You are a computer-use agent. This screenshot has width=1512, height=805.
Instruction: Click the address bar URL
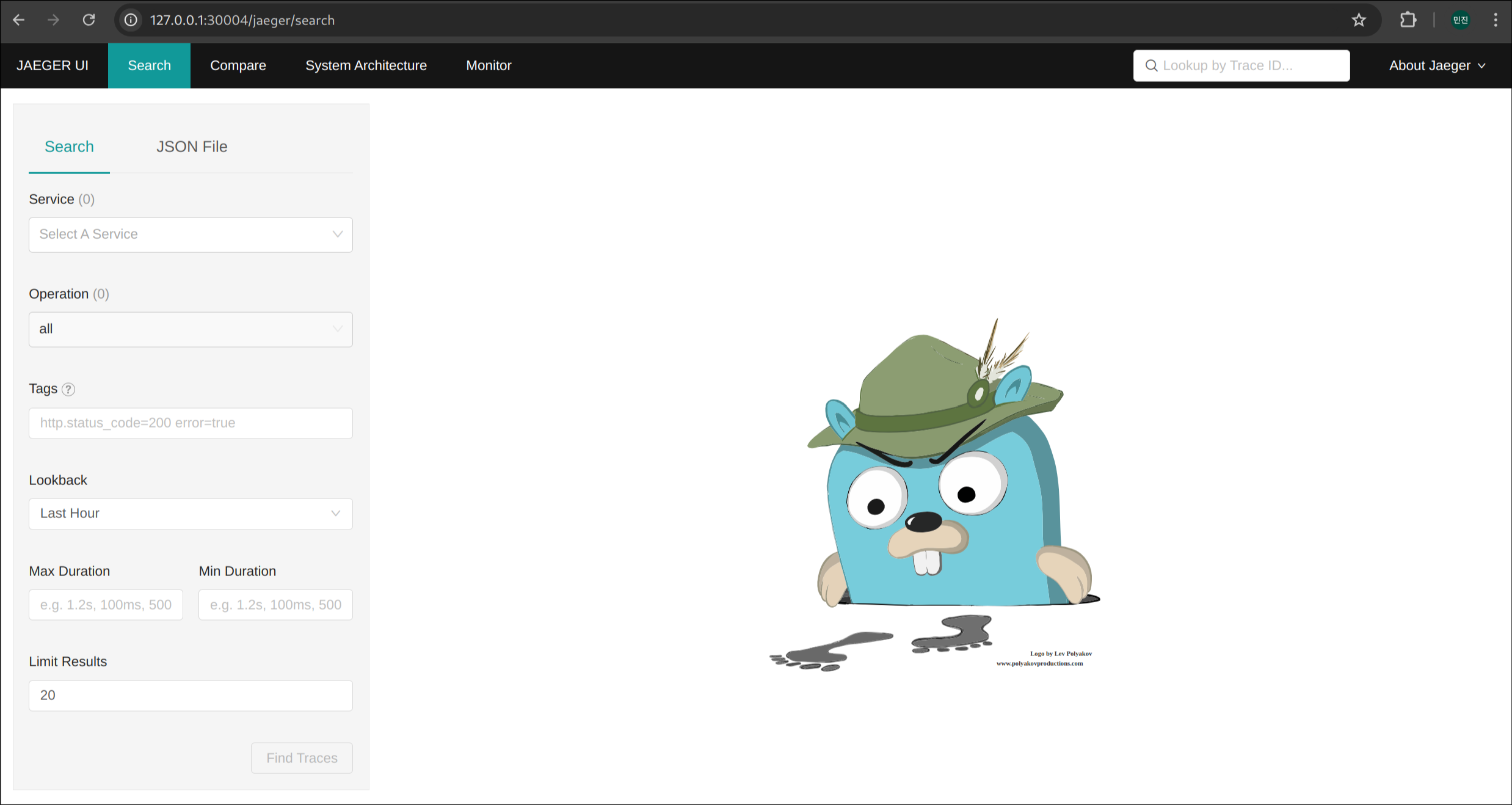point(242,20)
